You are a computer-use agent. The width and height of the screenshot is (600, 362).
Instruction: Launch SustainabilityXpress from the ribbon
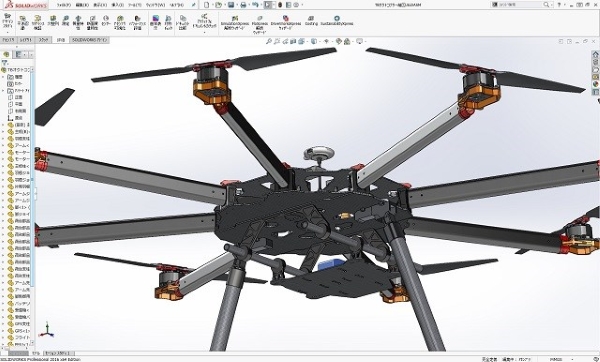[x=337, y=20]
